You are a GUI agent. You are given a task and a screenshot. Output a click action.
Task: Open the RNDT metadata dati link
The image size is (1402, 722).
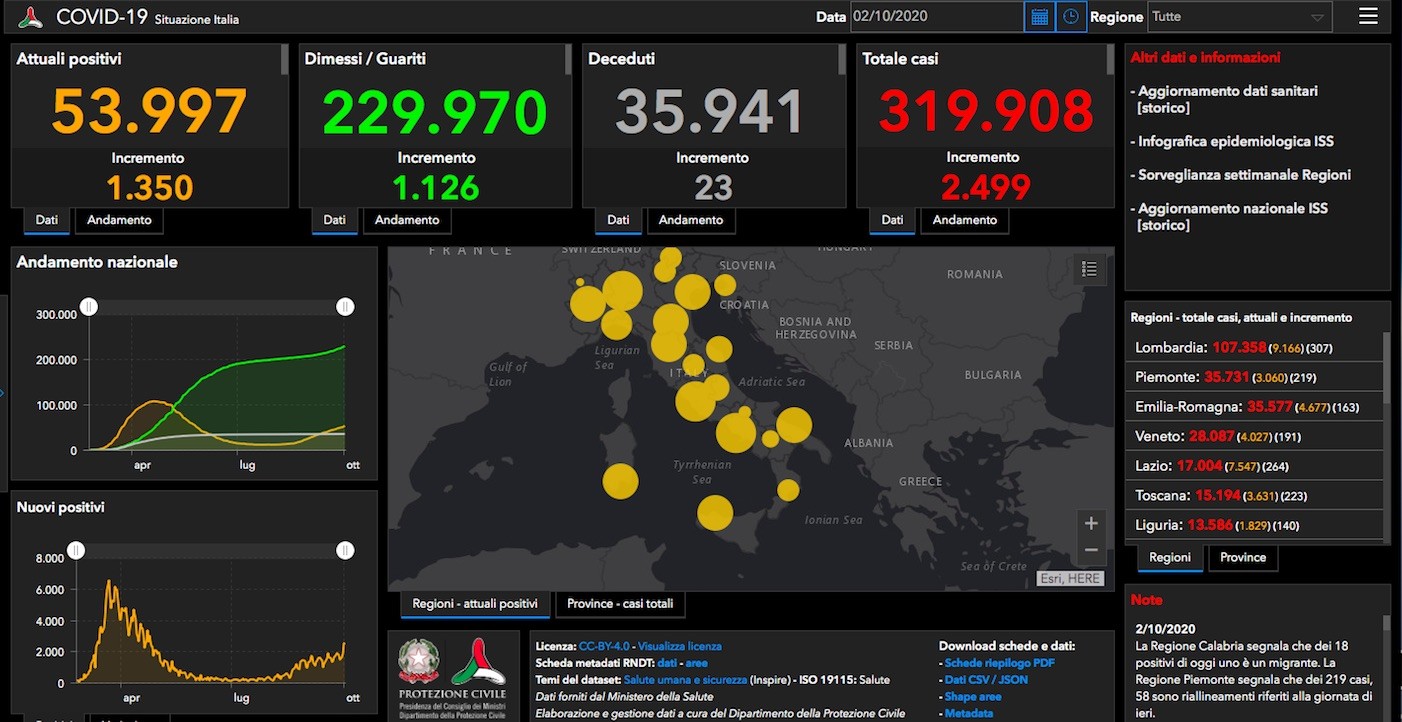668,663
